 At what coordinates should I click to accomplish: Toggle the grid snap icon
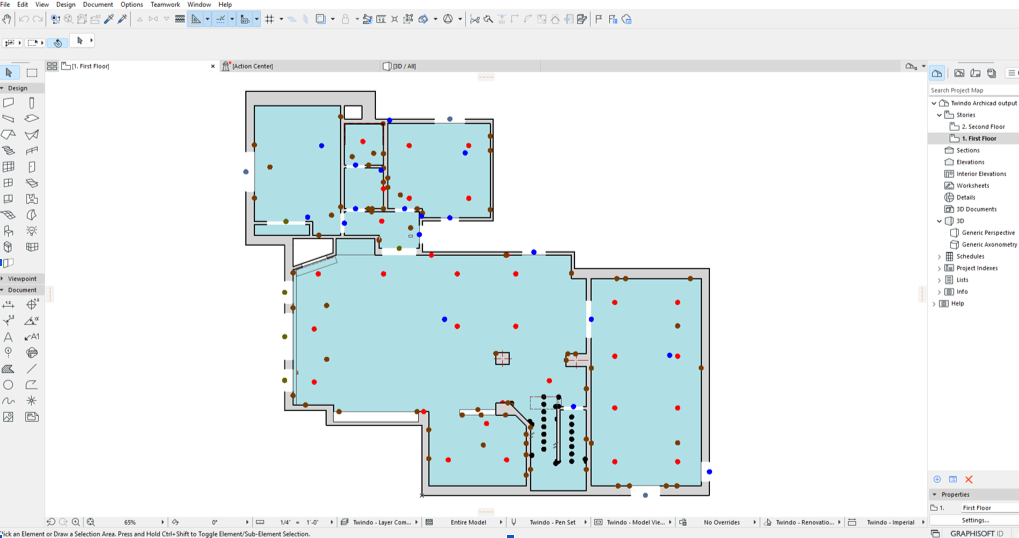tap(269, 19)
